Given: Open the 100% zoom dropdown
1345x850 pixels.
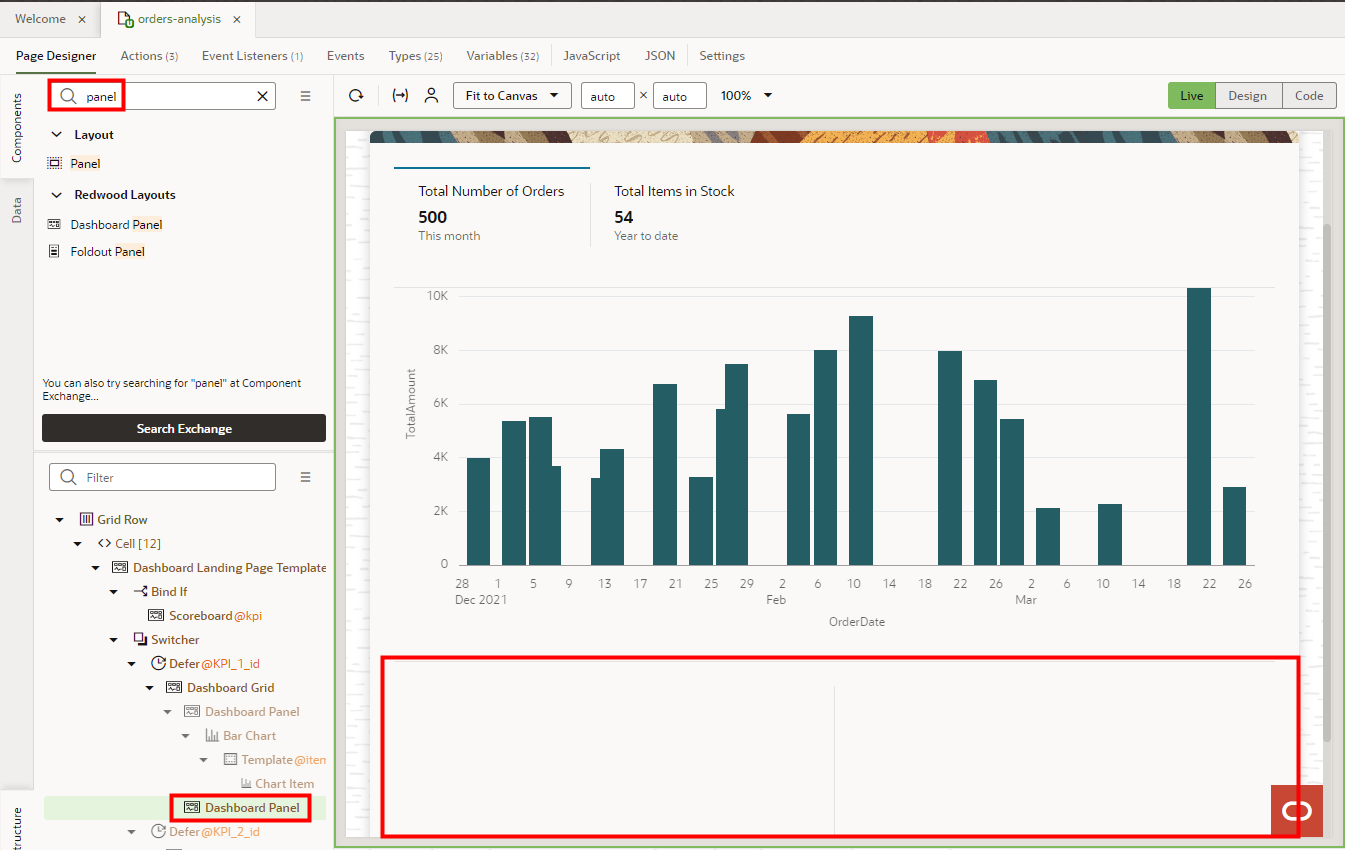Looking at the screenshot, I should pos(746,95).
